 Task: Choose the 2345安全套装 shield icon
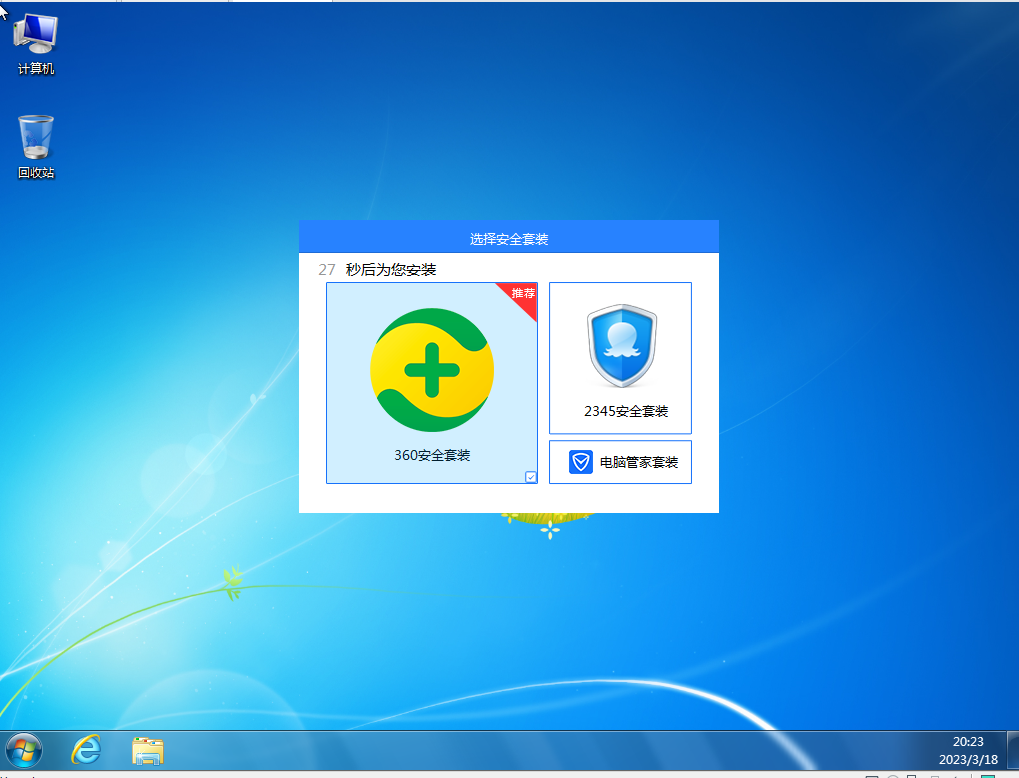coord(621,346)
